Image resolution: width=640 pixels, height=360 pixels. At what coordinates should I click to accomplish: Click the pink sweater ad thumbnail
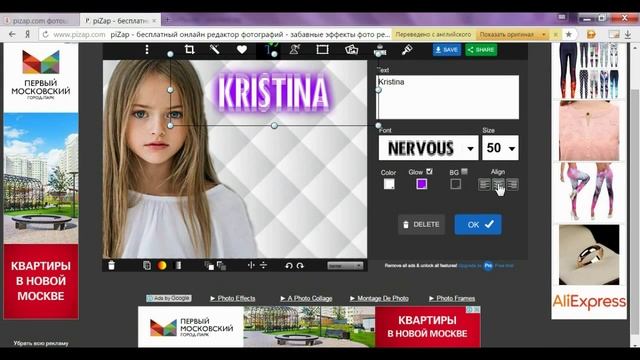[x=589, y=131]
